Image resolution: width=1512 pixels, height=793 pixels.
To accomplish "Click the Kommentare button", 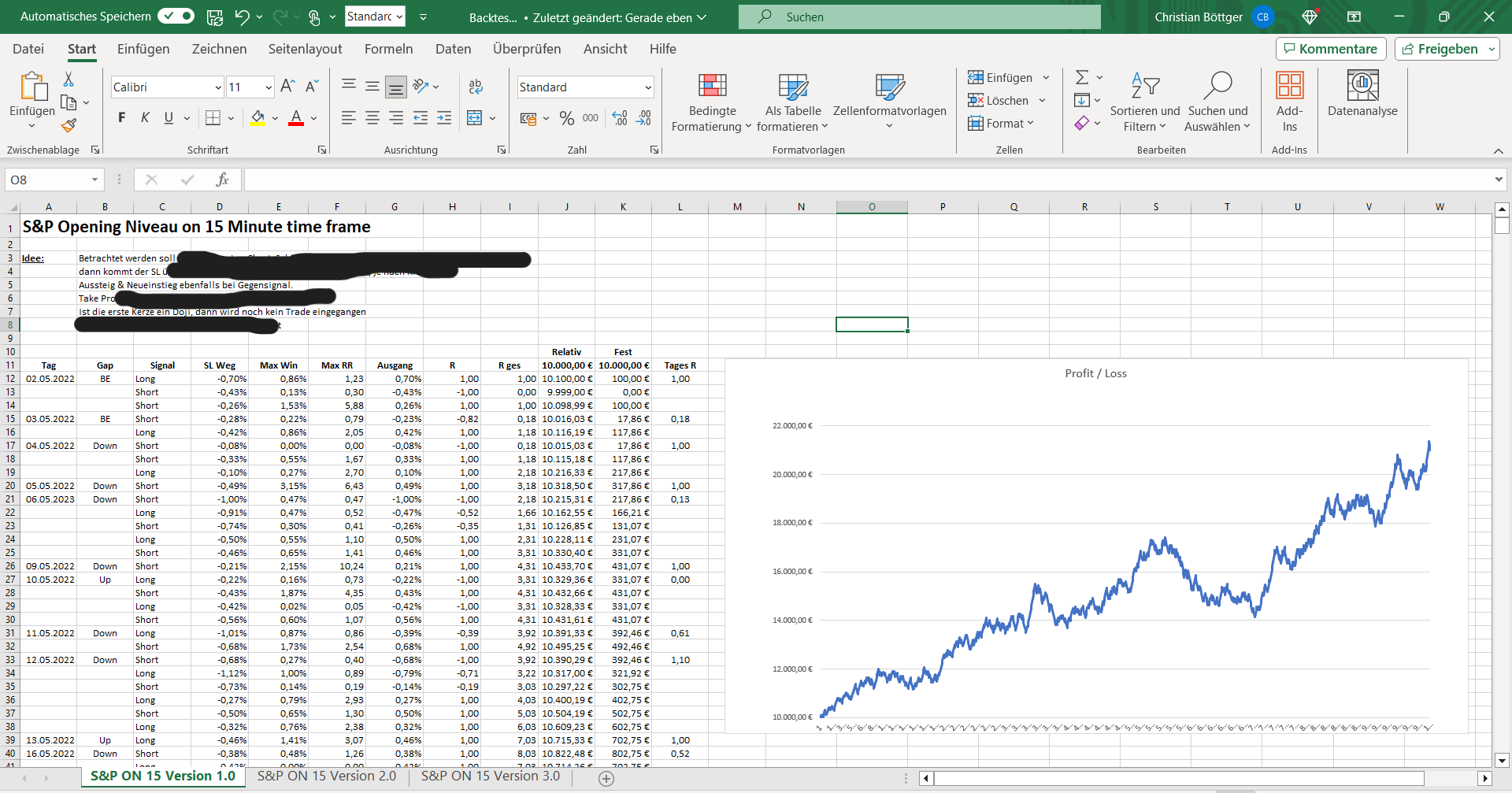I will 1330,49.
